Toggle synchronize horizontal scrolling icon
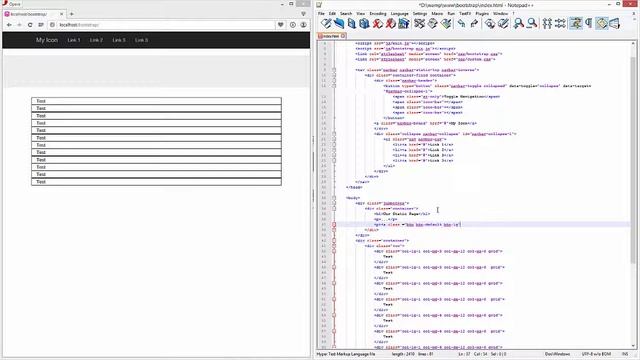 coord(560,24)
